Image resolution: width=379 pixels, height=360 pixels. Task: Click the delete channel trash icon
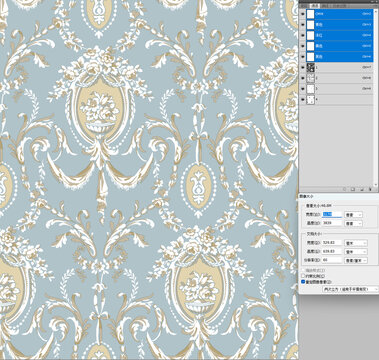coord(370,189)
